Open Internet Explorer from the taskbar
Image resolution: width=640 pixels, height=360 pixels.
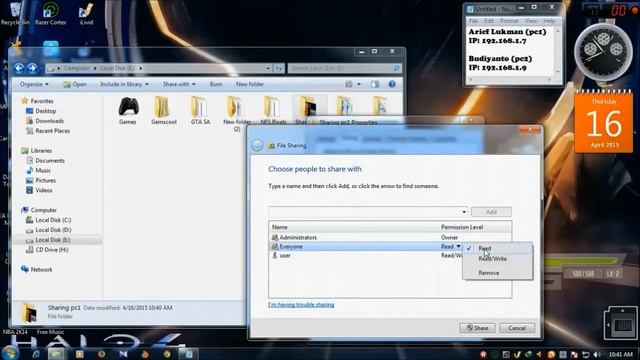tap(36, 354)
